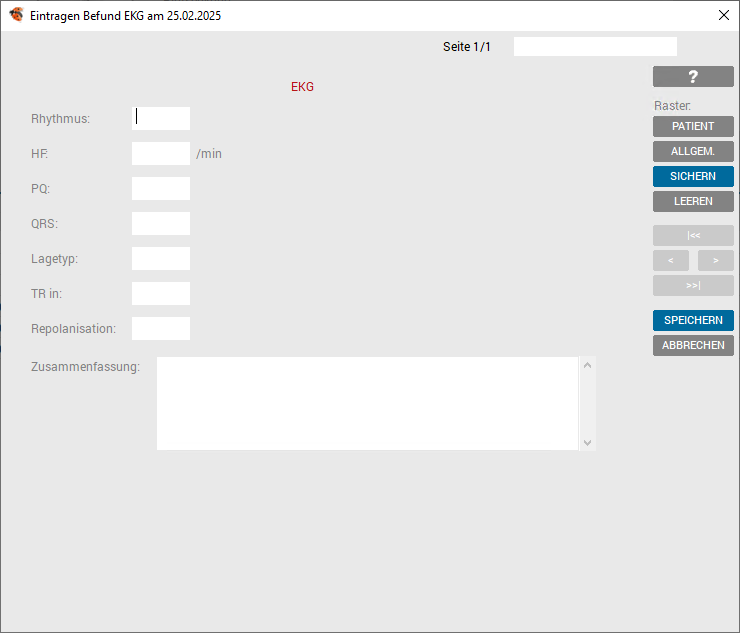Clear the form with LEEREN
740x633 pixels.
(x=693, y=202)
